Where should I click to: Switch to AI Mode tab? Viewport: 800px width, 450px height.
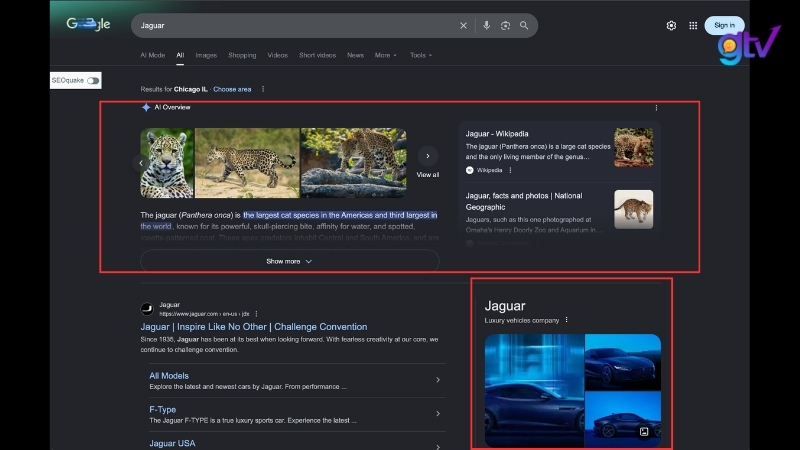coord(153,55)
